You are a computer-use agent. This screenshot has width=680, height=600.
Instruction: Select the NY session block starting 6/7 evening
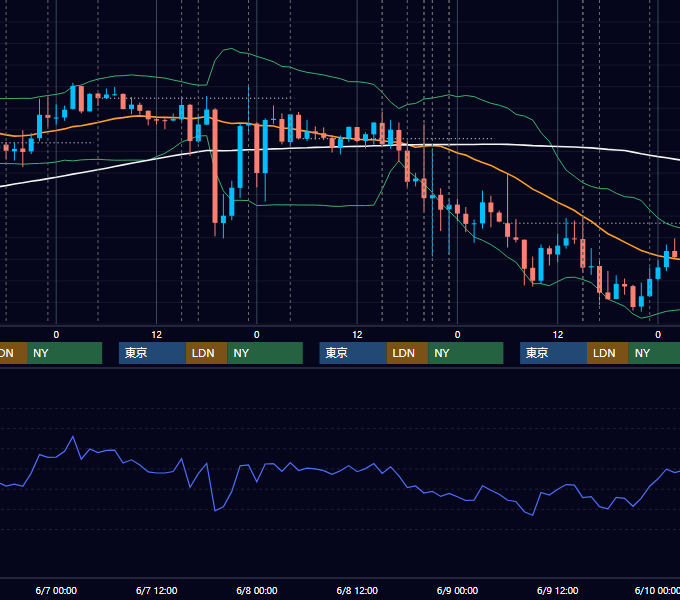coord(265,353)
